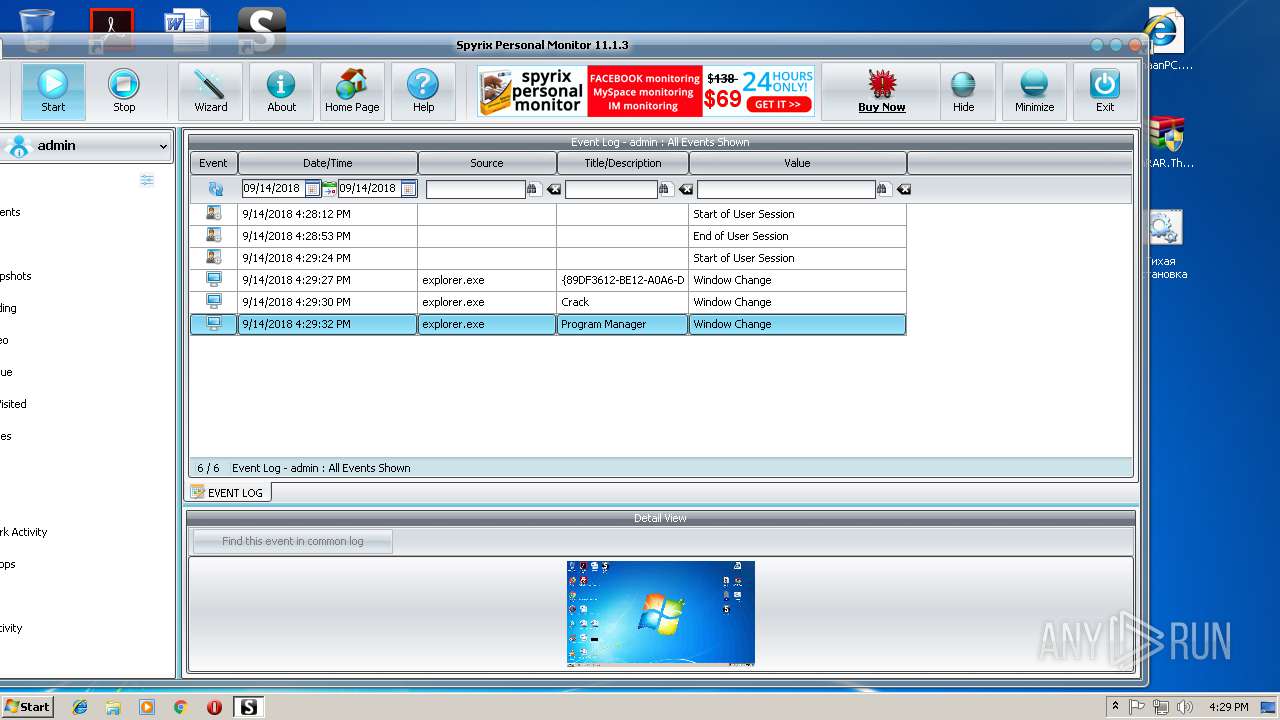
Task: Open Opera from the taskbar
Action: point(214,707)
